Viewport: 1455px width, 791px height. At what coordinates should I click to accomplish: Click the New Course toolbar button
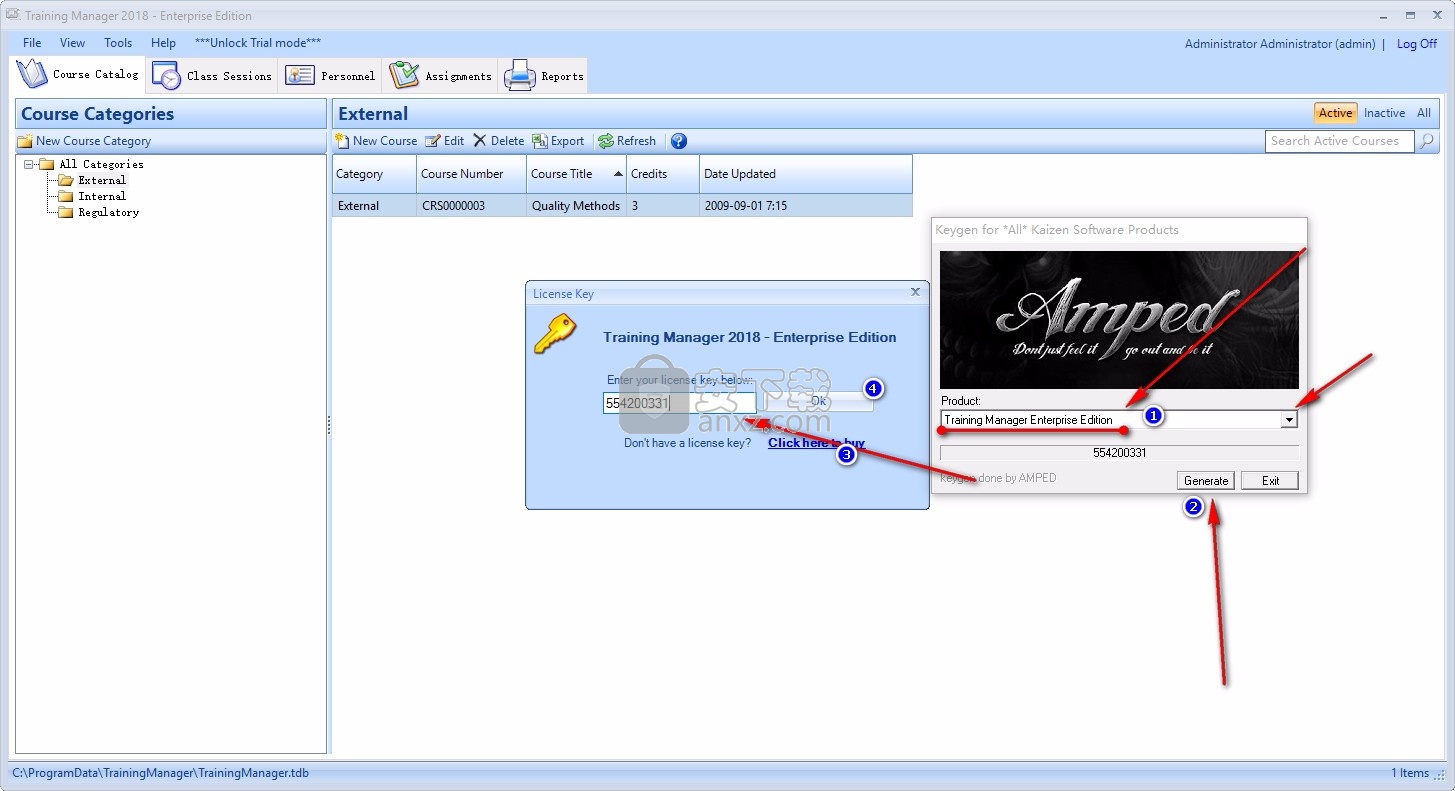(x=376, y=141)
